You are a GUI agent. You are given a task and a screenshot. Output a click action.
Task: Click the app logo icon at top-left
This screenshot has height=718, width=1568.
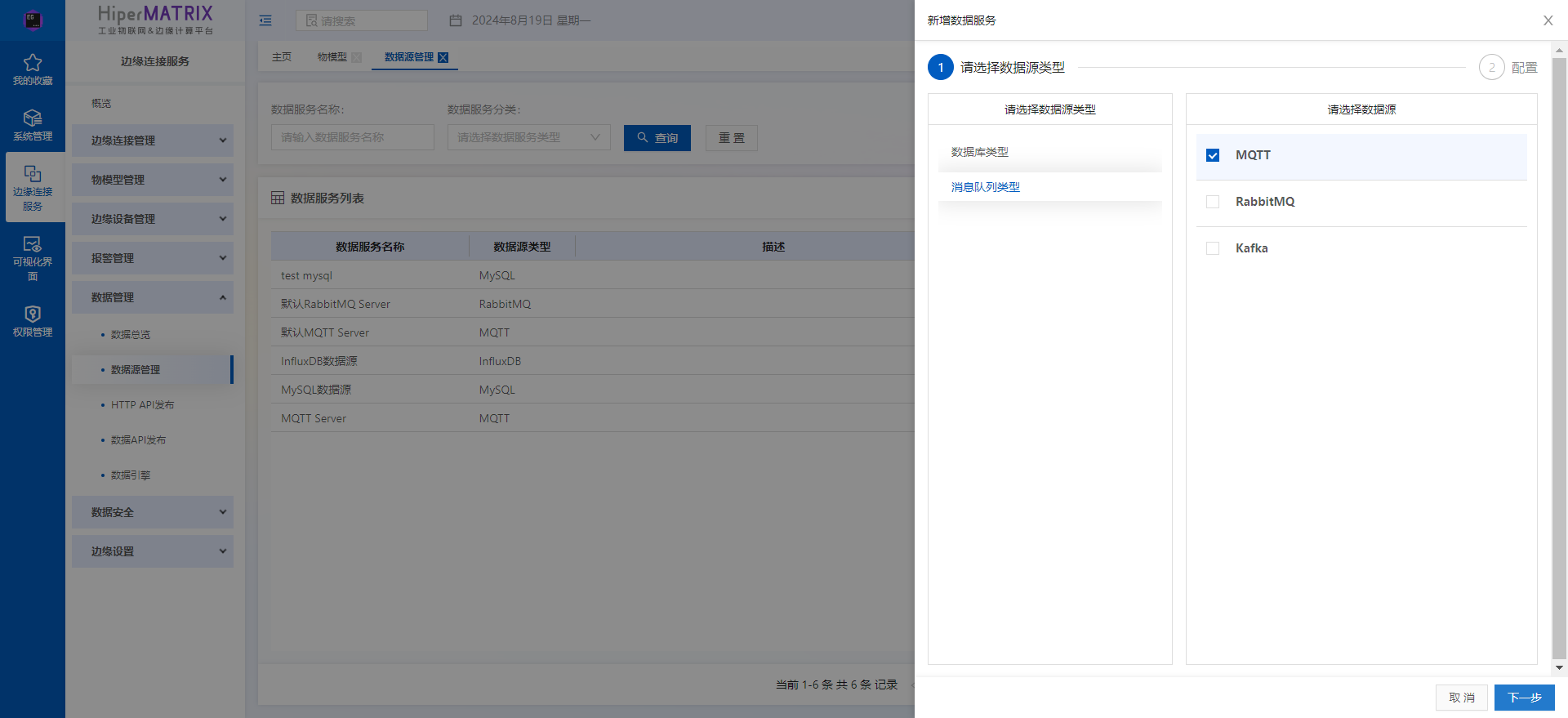pos(33,20)
